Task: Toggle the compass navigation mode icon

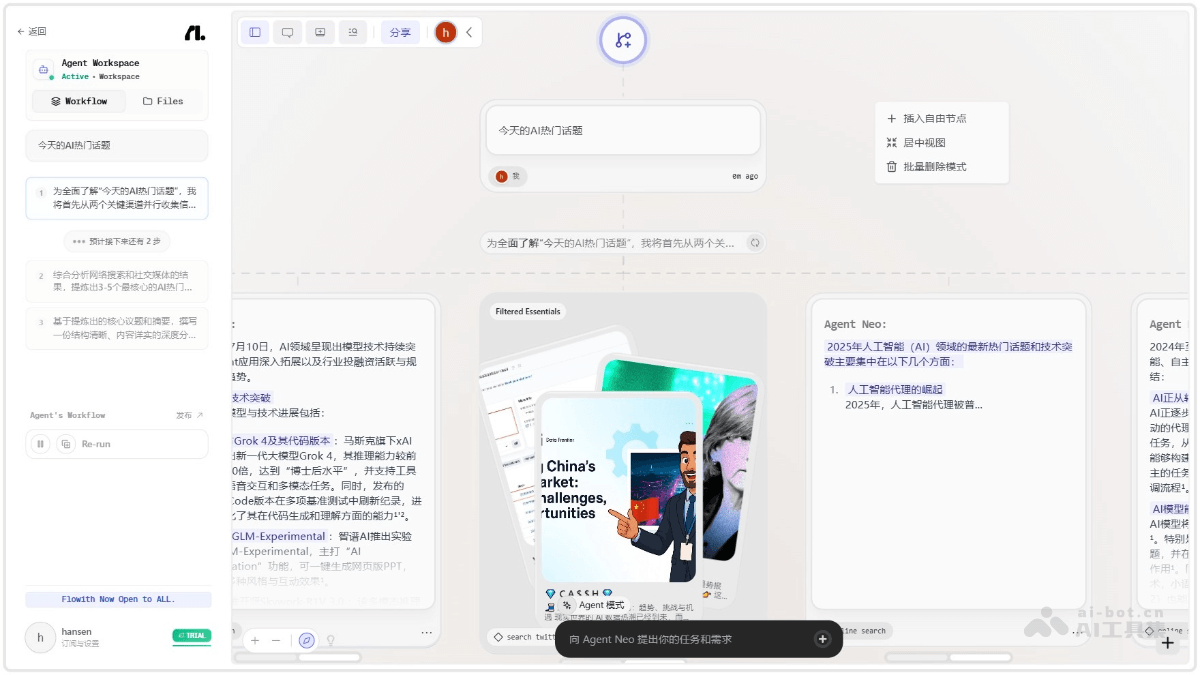Action: (x=307, y=640)
